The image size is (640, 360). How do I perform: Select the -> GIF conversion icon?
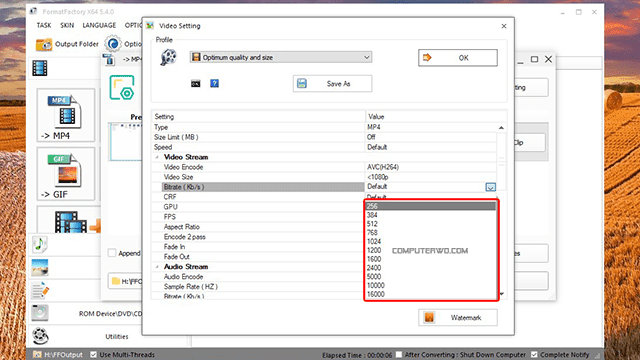point(66,174)
